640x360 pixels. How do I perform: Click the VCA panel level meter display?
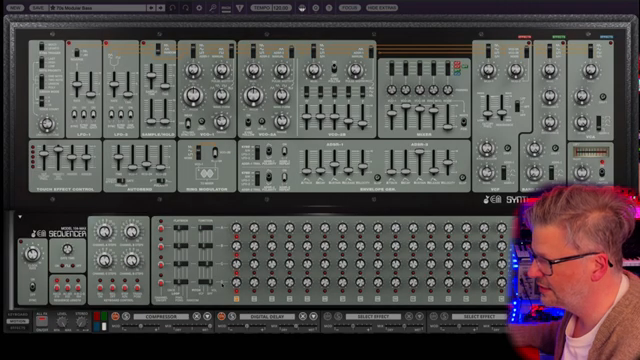(x=590, y=152)
